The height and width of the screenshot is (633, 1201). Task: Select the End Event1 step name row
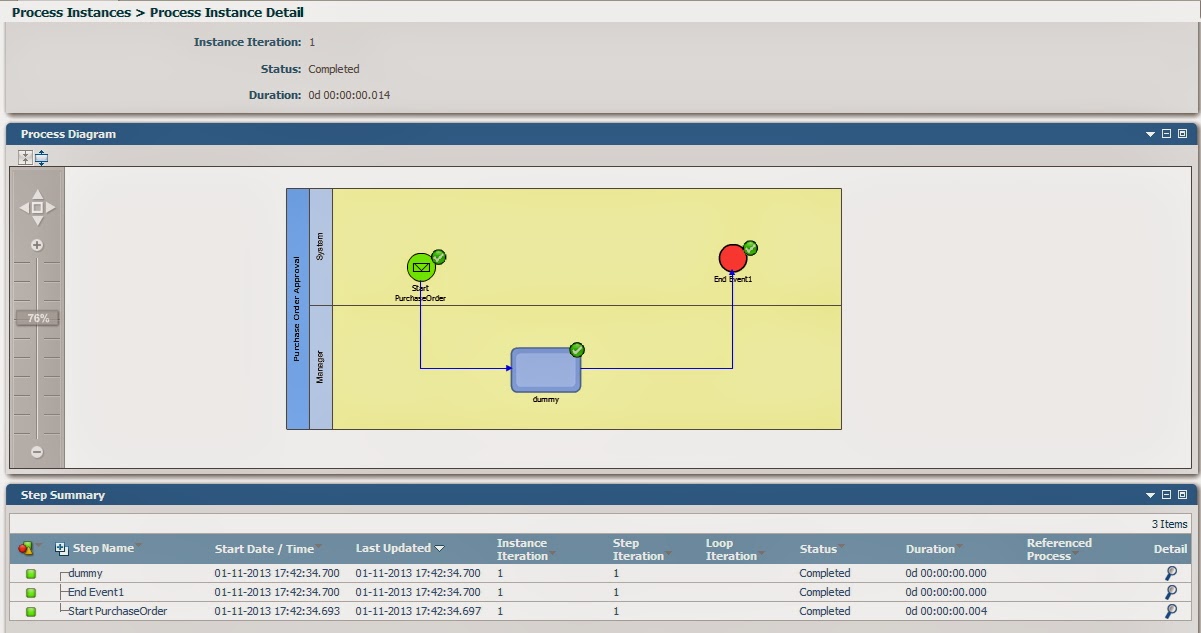96,592
